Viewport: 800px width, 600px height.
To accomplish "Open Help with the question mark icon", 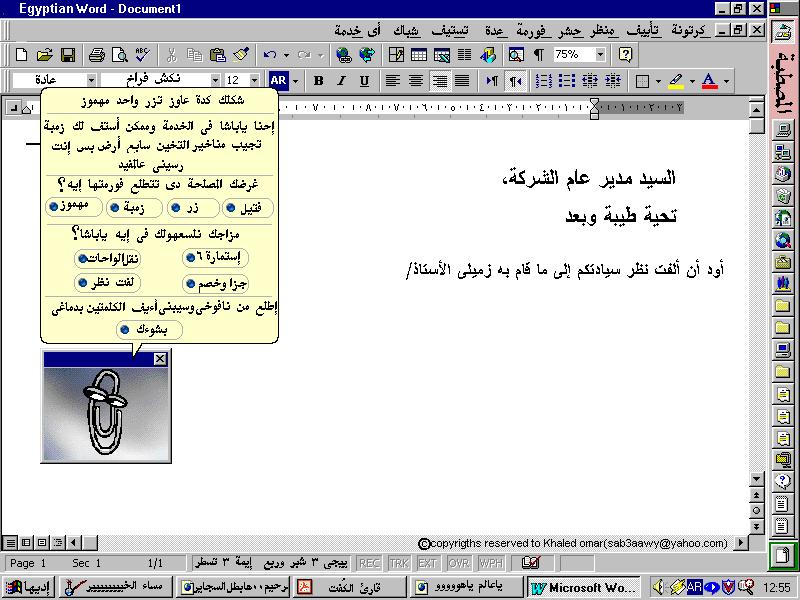I will pos(626,55).
